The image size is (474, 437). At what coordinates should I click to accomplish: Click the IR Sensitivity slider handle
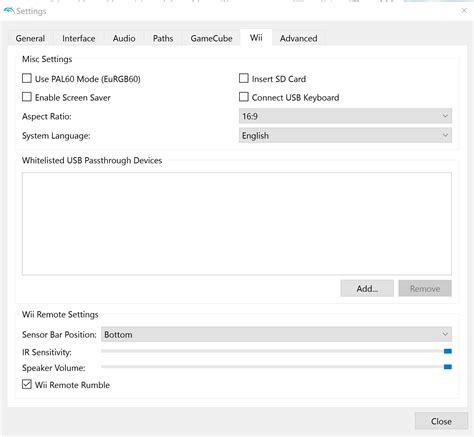(448, 351)
